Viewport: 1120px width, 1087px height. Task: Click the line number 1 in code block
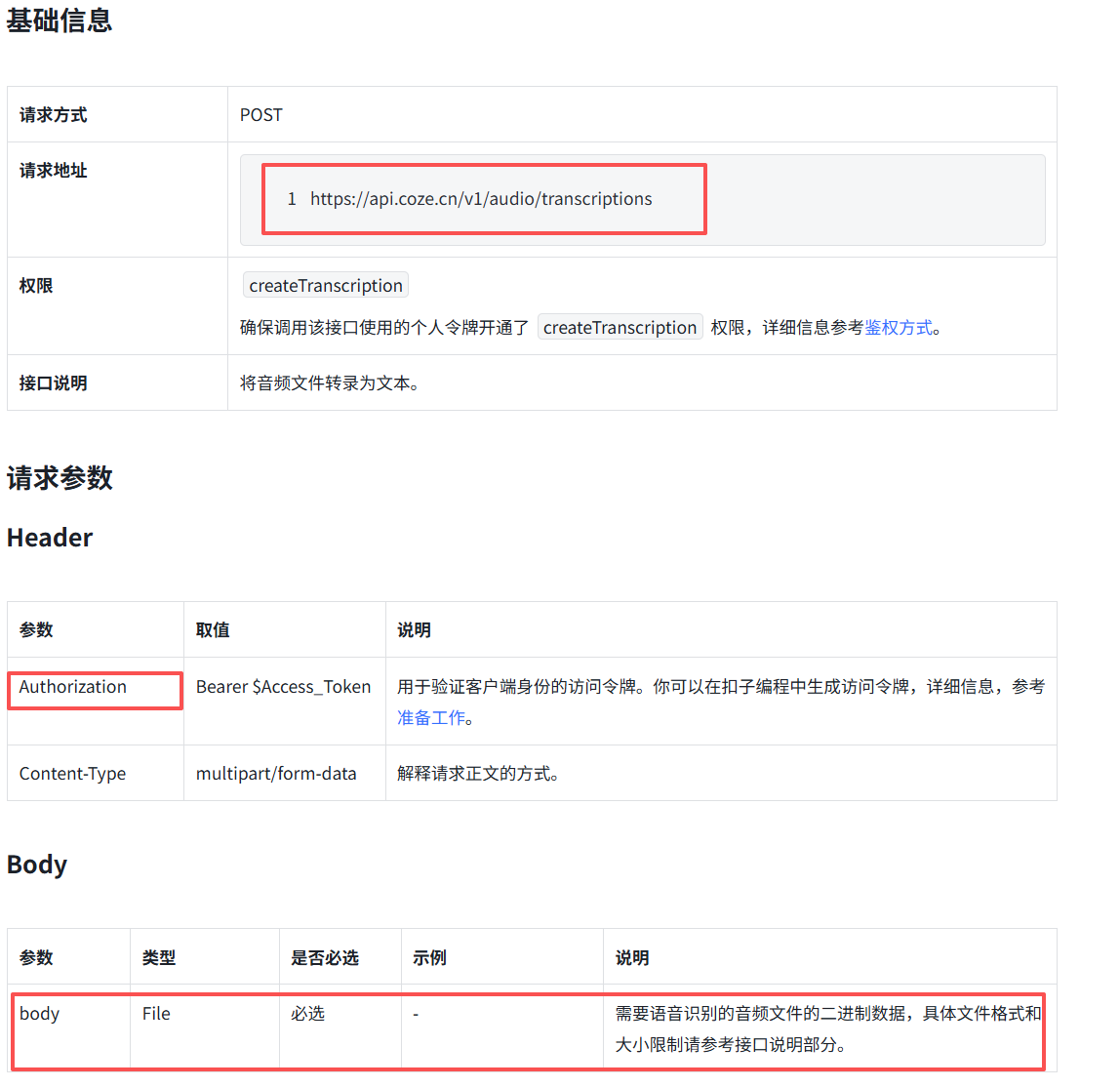point(292,198)
